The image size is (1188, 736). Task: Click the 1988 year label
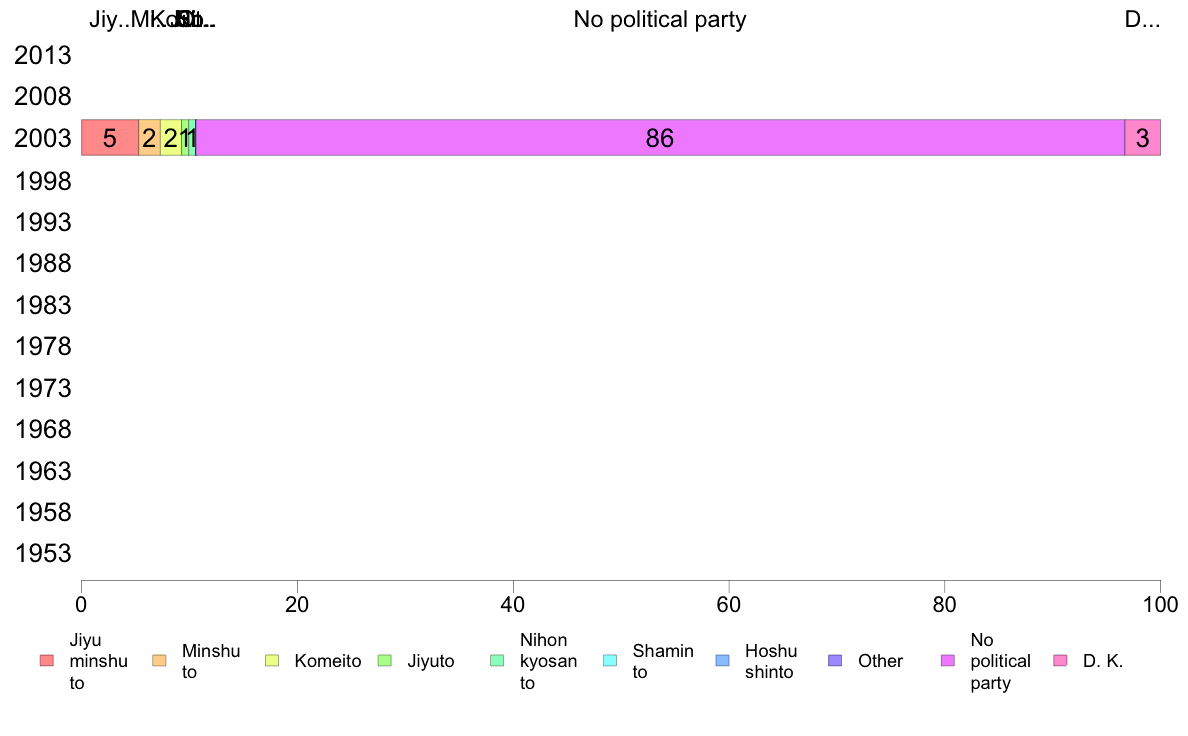point(43,263)
